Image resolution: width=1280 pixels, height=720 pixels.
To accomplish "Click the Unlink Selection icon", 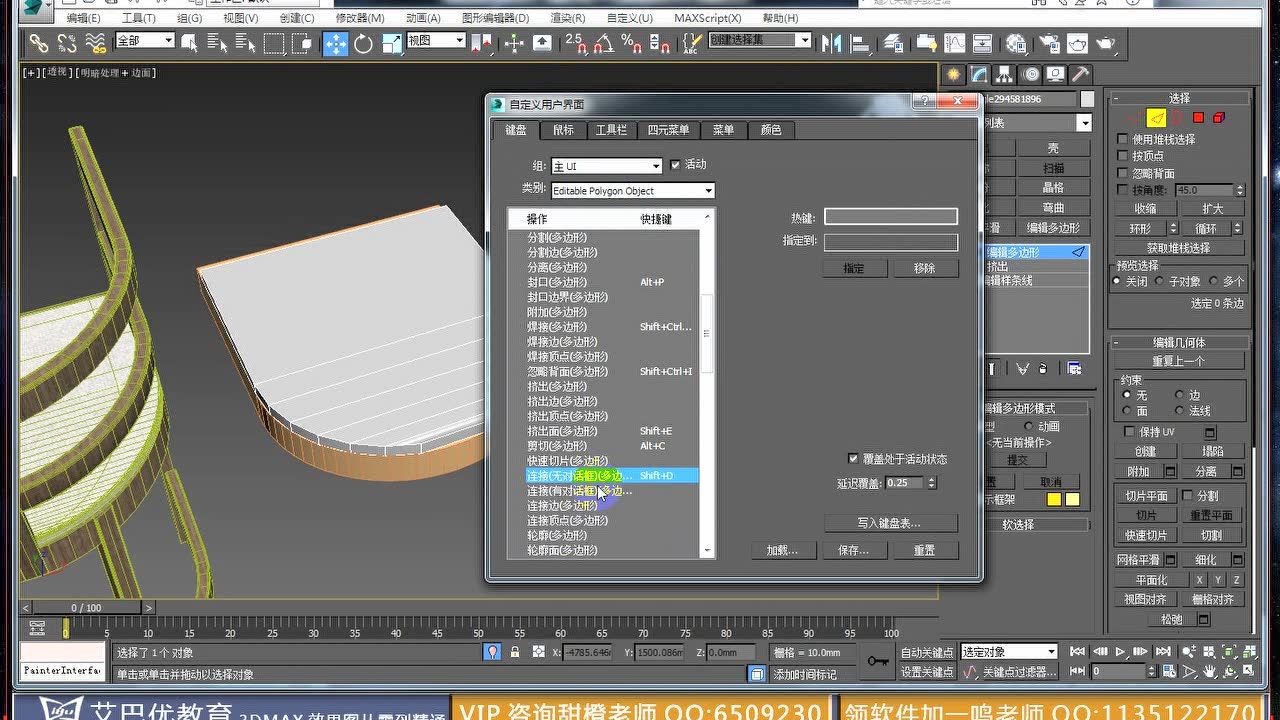I will pyautogui.click(x=67, y=43).
